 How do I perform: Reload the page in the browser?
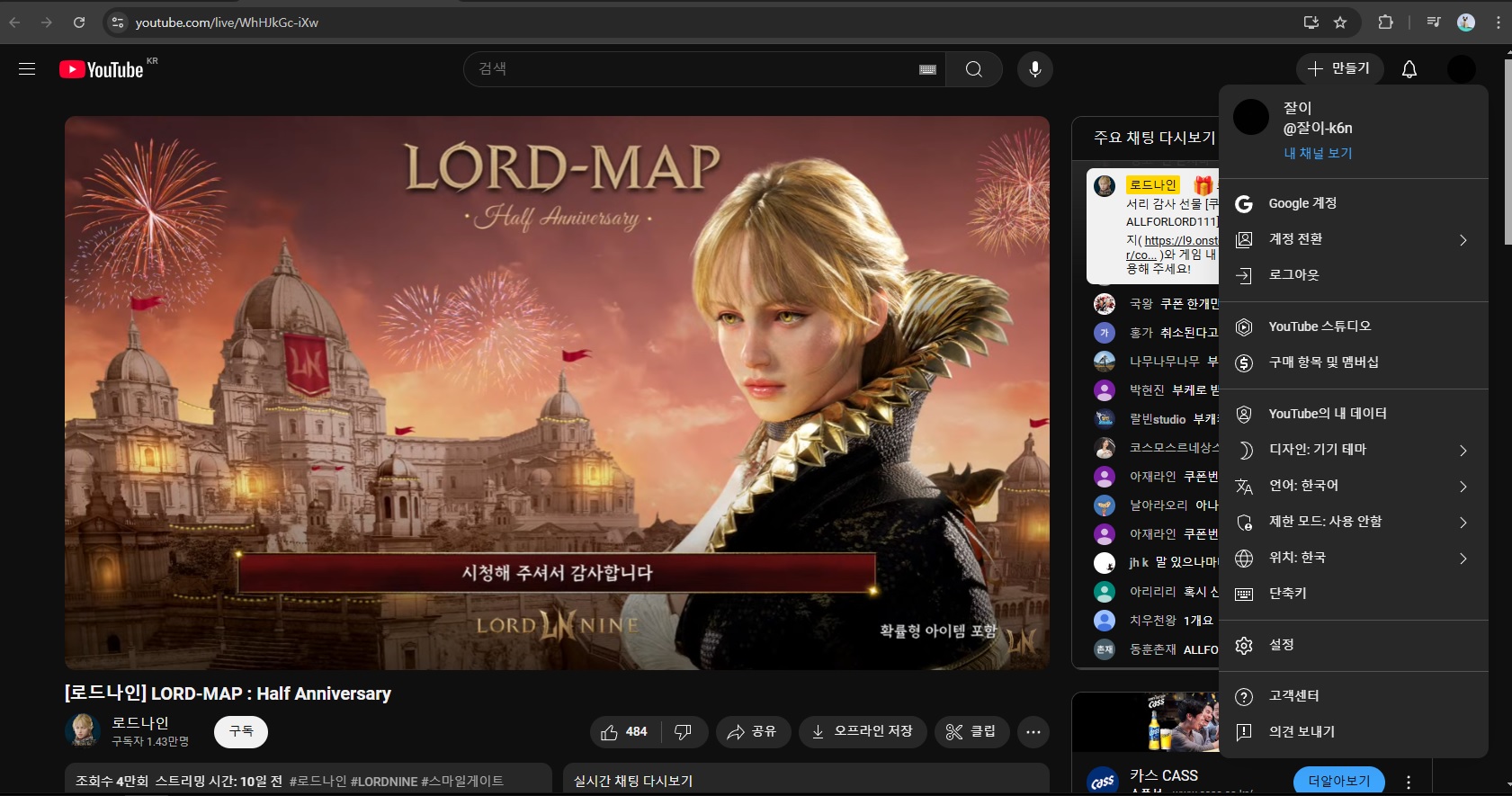[79, 22]
